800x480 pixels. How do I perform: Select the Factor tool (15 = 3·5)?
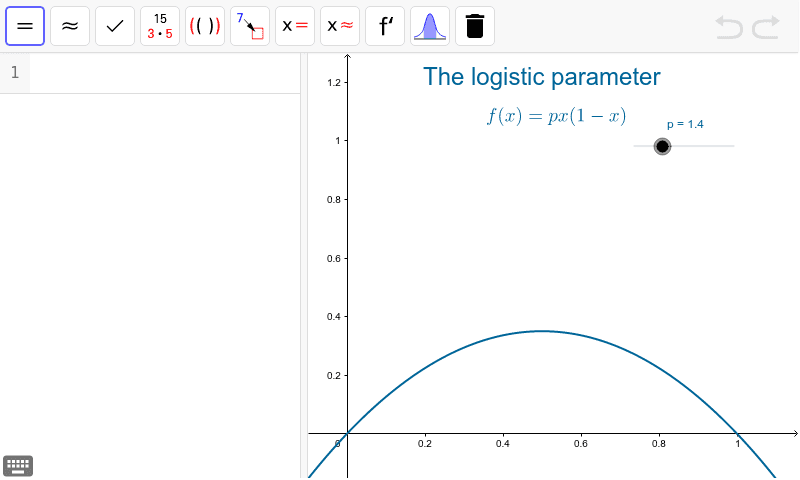pyautogui.click(x=160, y=26)
